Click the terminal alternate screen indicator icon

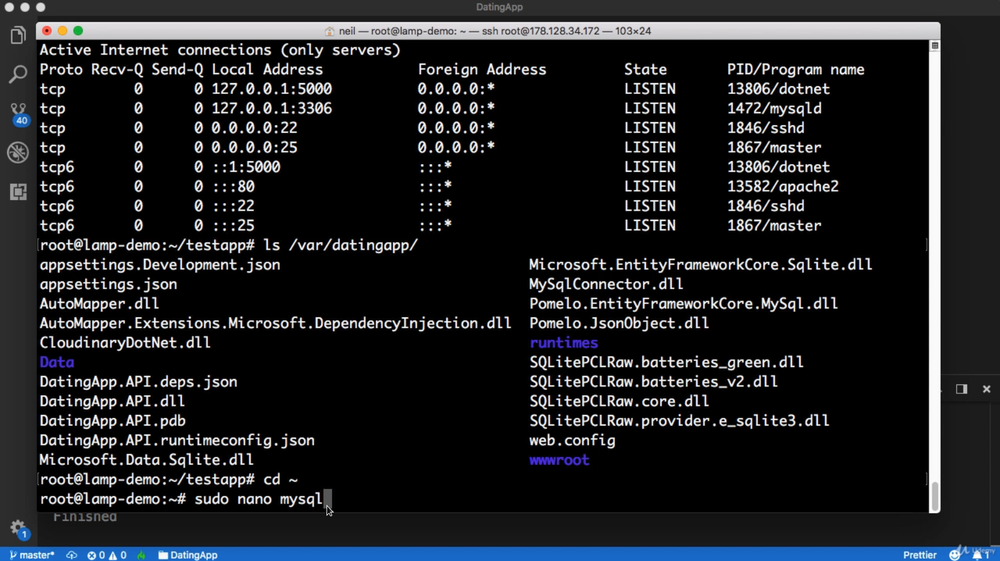pyautogui.click(x=934, y=46)
